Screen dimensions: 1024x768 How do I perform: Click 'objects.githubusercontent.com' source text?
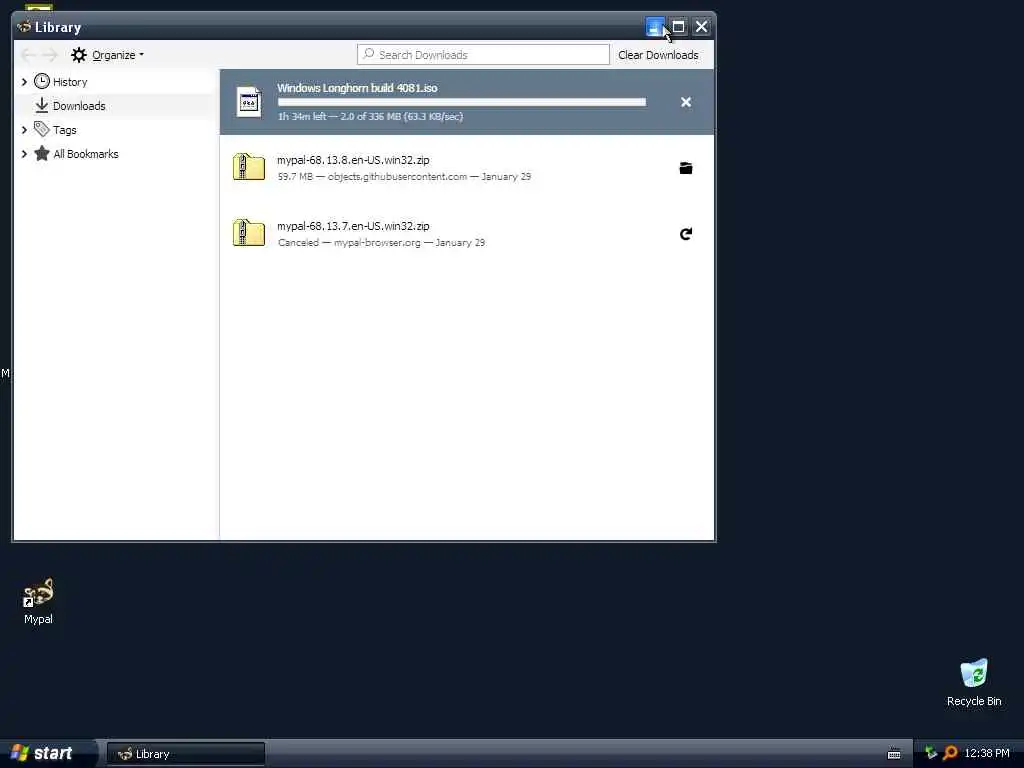397,176
